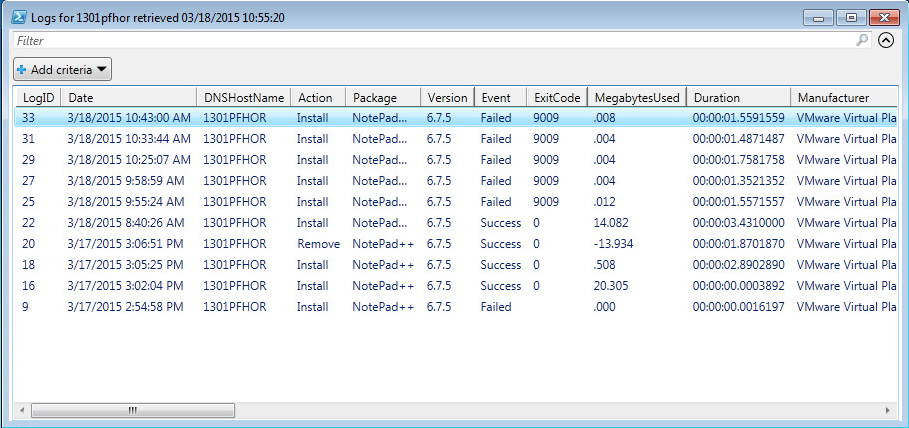Sort by Duration column header
The height and width of the screenshot is (428, 909).
tap(739, 98)
